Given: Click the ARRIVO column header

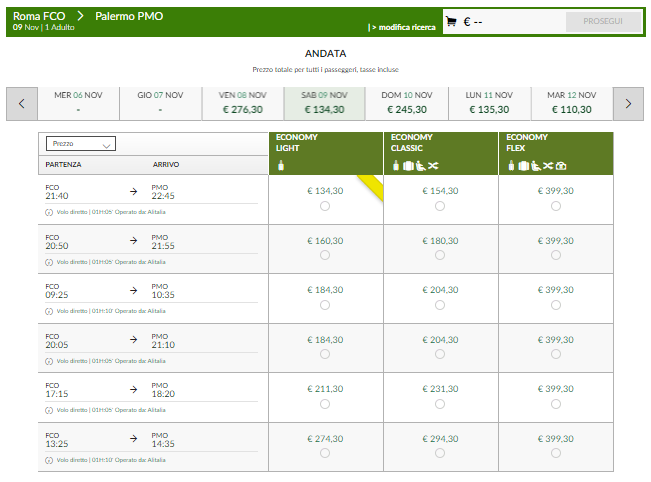Looking at the screenshot, I should pyautogui.click(x=166, y=164).
